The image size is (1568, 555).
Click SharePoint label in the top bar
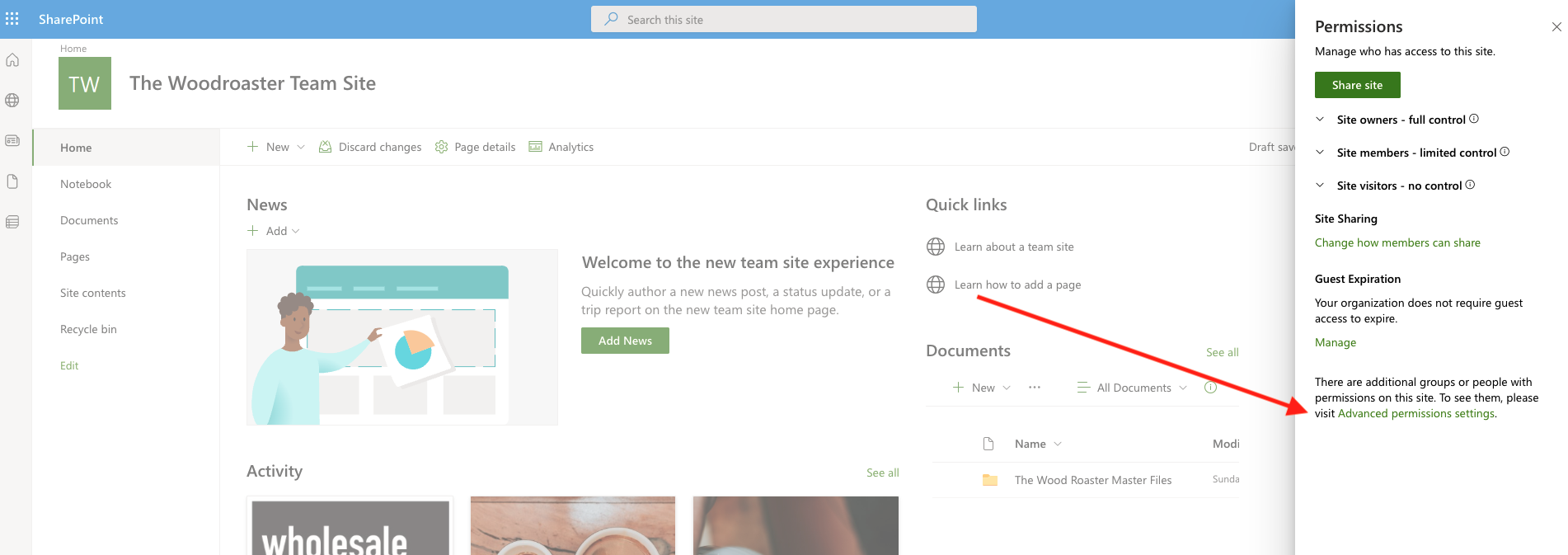pos(71,19)
